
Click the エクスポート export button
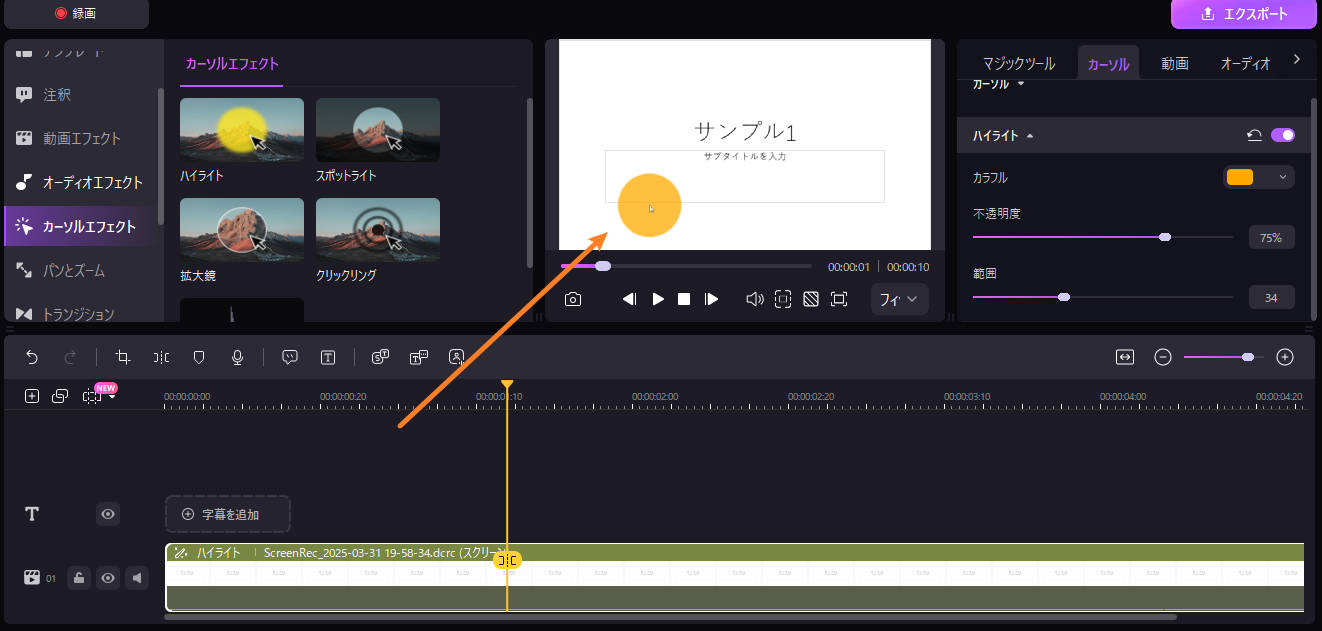point(1244,14)
